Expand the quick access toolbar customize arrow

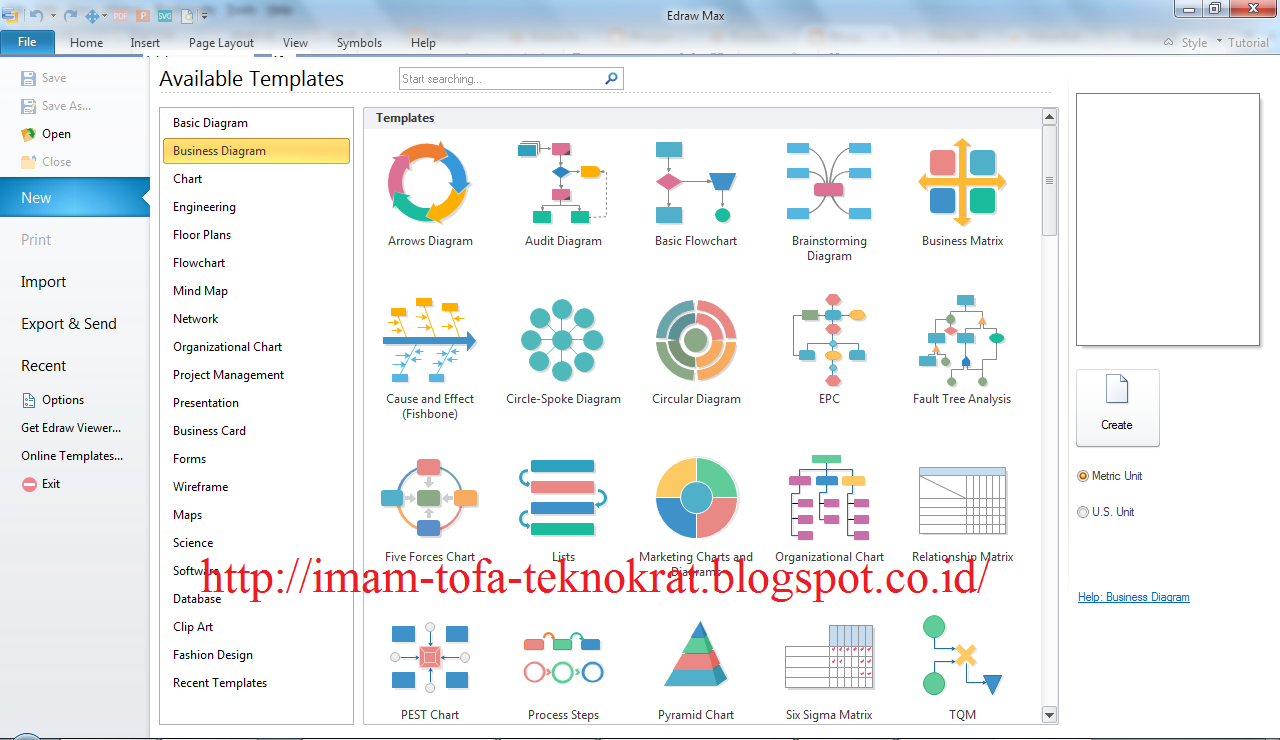(204, 16)
